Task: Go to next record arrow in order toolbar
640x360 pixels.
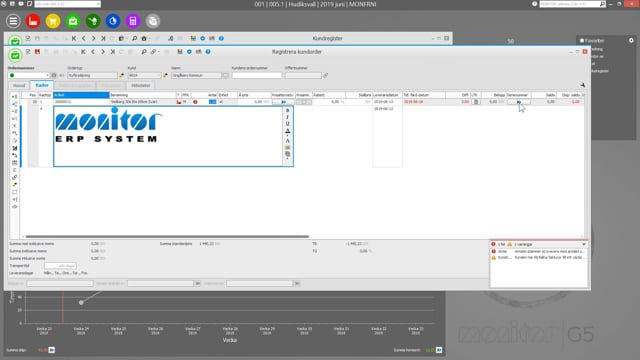Action: tap(103, 52)
